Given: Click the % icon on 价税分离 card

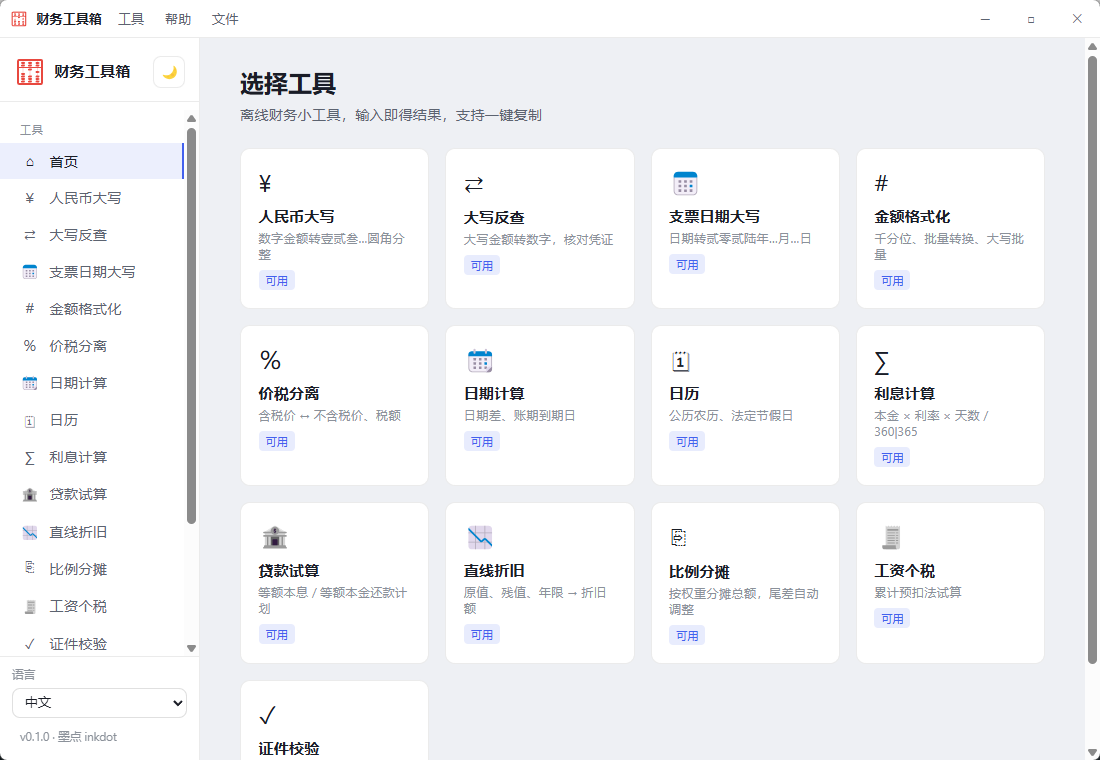Looking at the screenshot, I should 270,361.
